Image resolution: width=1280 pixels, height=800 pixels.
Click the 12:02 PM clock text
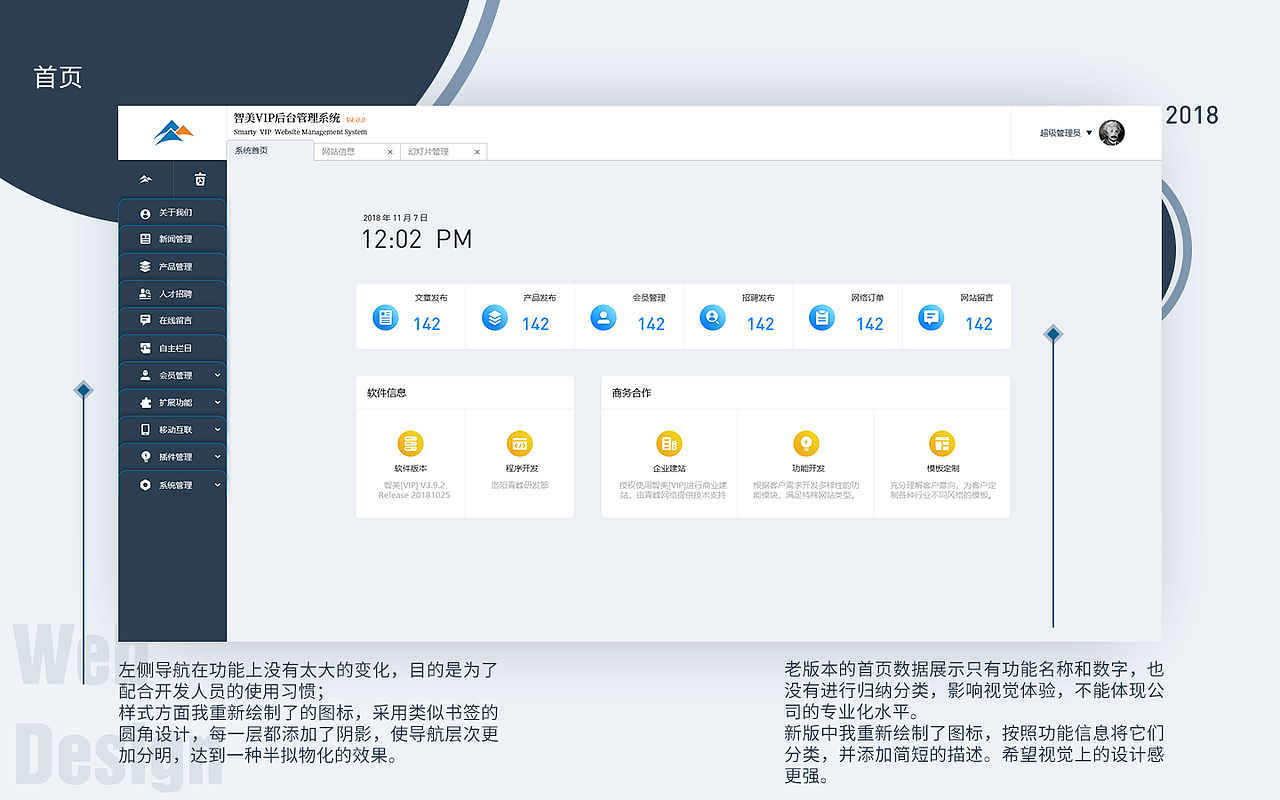point(416,239)
